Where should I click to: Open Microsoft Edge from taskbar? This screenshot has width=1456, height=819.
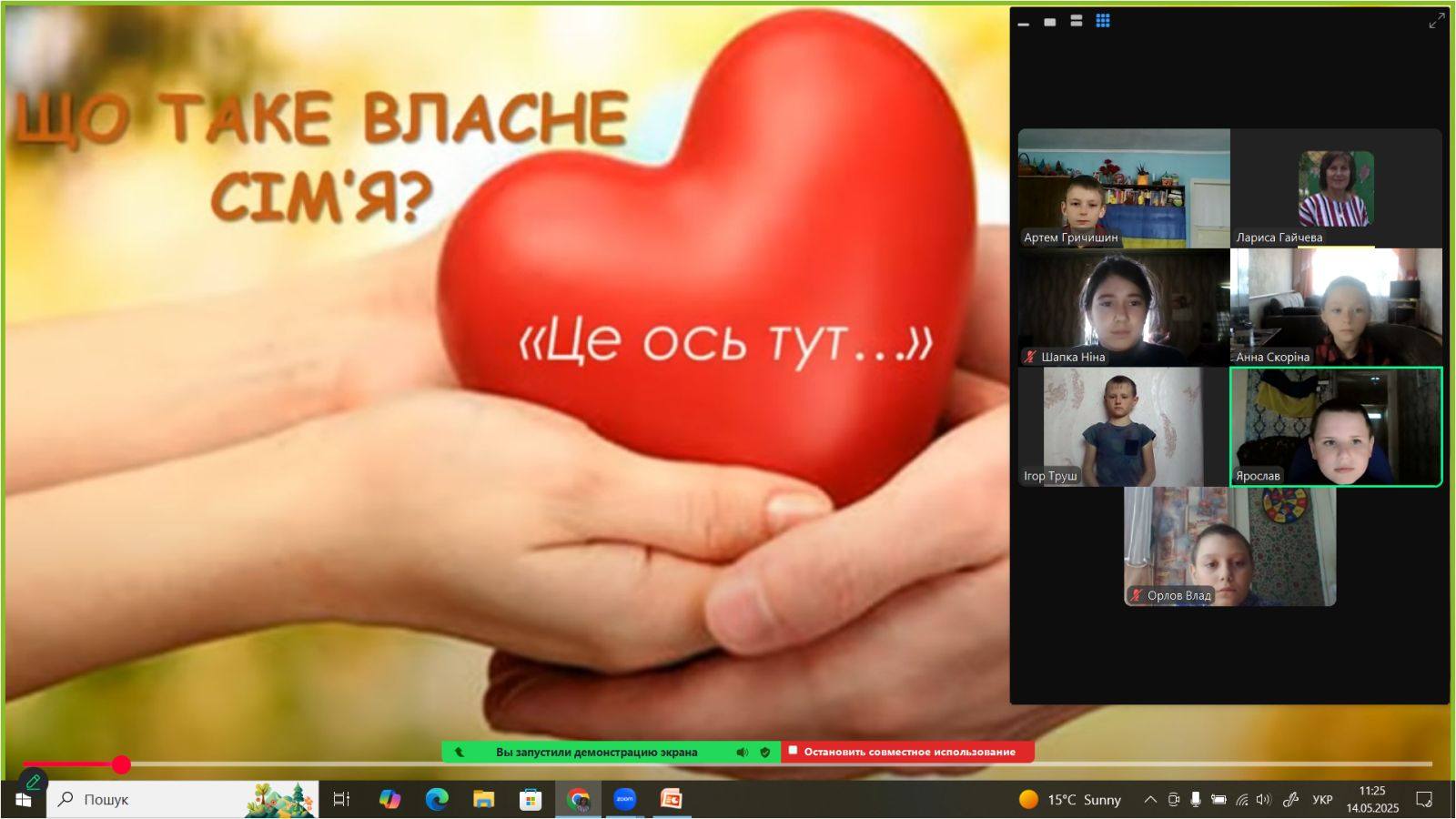(x=437, y=800)
